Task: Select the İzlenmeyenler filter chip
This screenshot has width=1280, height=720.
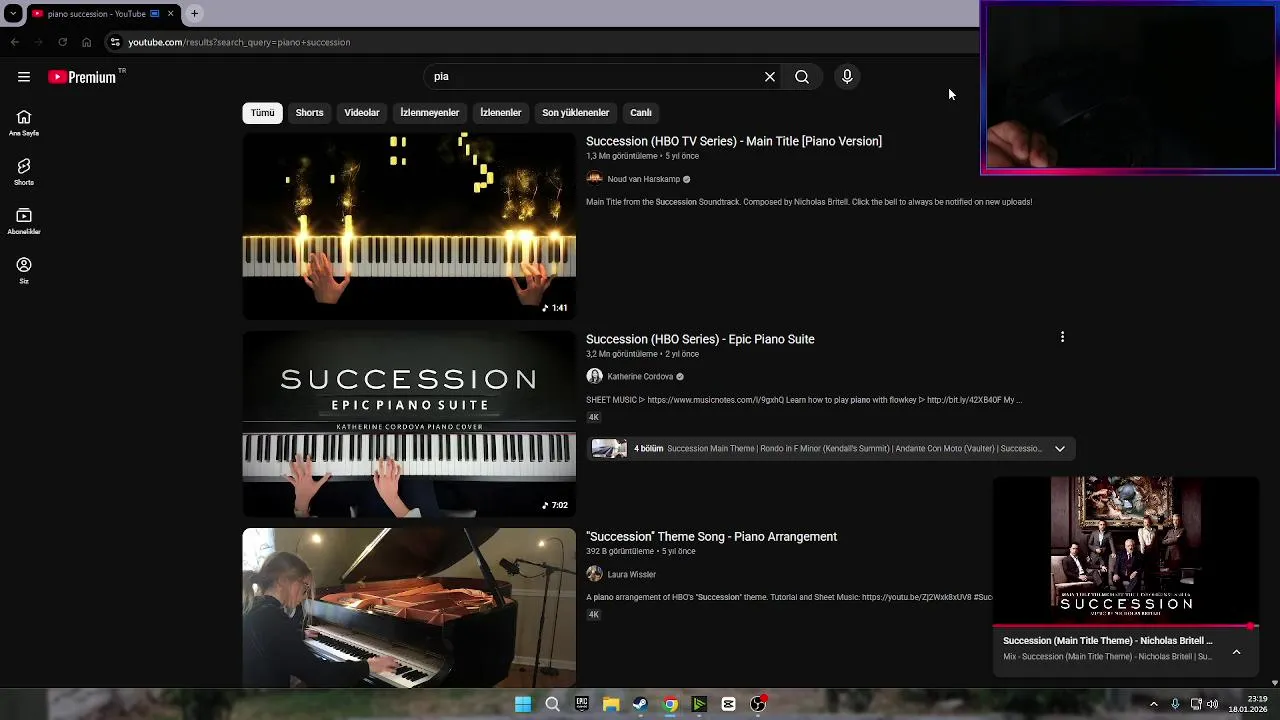Action: pos(430,113)
